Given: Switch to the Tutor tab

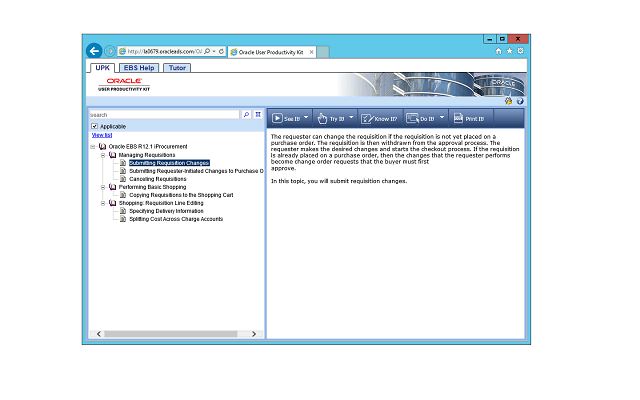Looking at the screenshot, I should coord(176,68).
